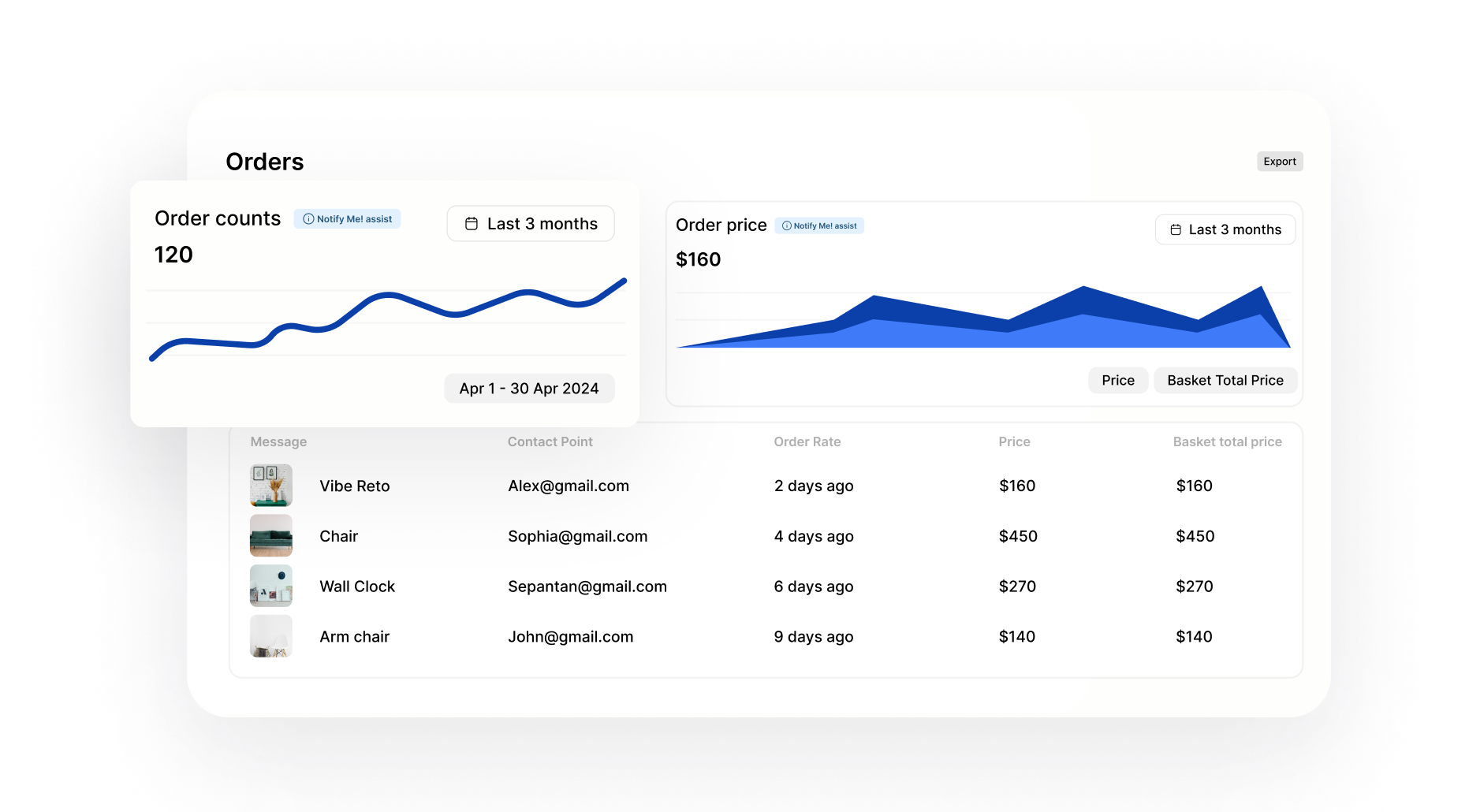
Task: Select the Wall Clock product image
Action: click(x=270, y=587)
